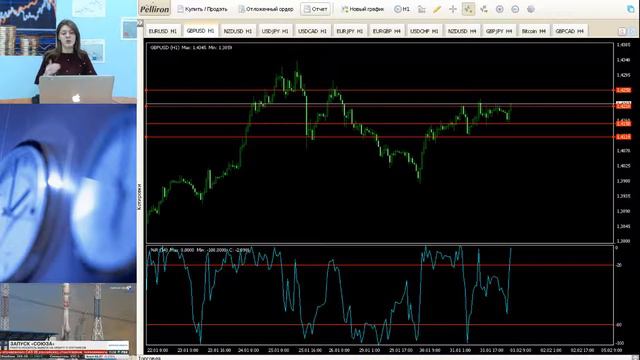The height and width of the screenshot is (360, 640).
Task: Click the rightmost small icon beside the tabs
Action: point(632,31)
